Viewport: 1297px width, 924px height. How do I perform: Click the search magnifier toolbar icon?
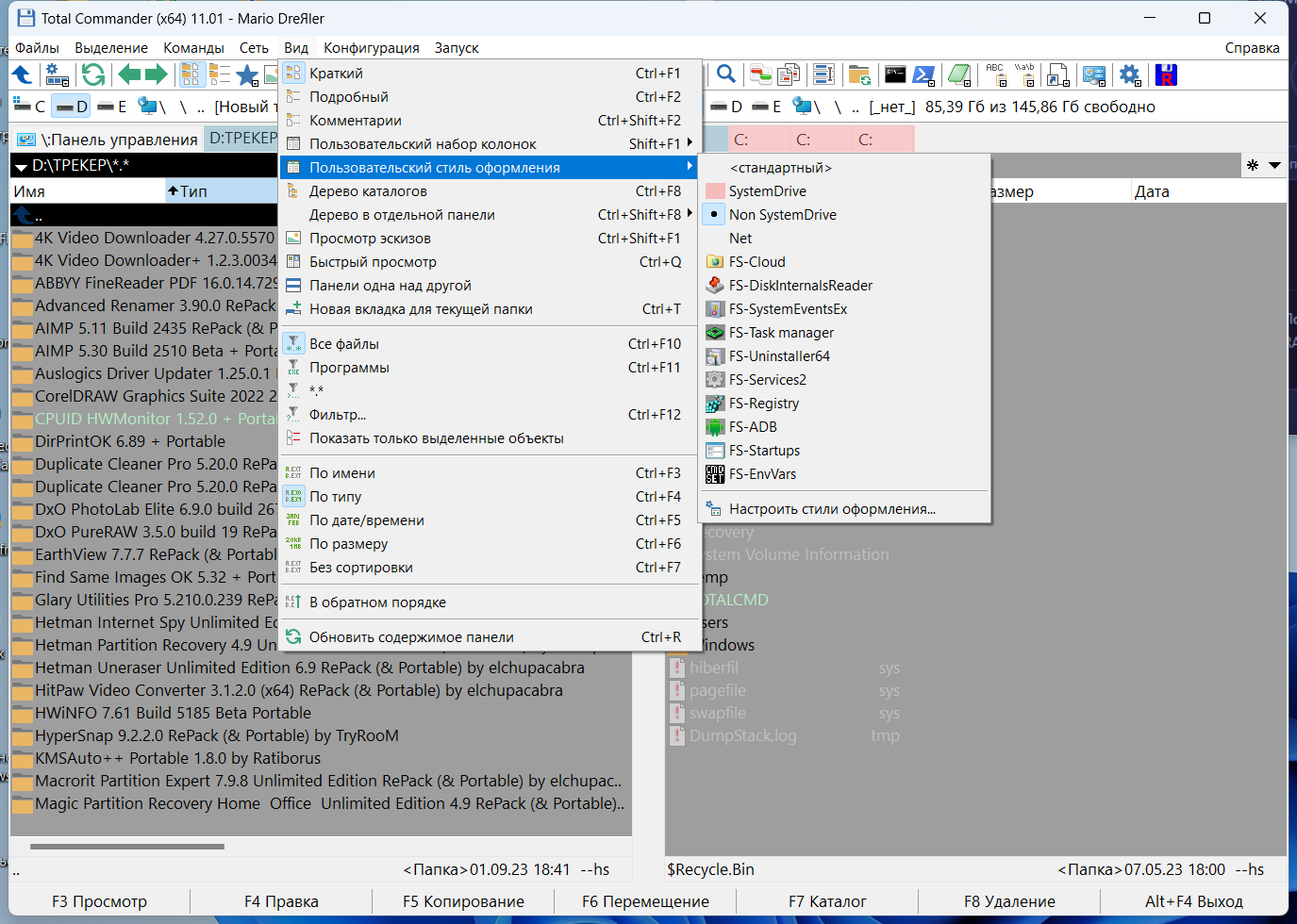click(x=725, y=74)
